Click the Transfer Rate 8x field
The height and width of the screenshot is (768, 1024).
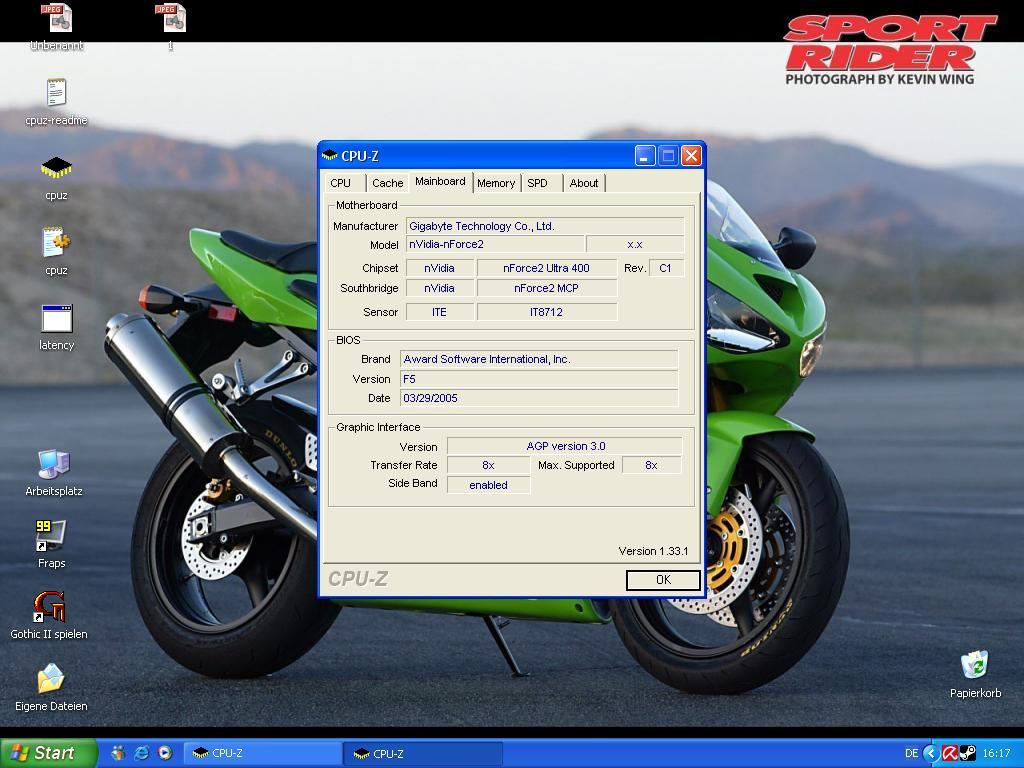point(488,465)
